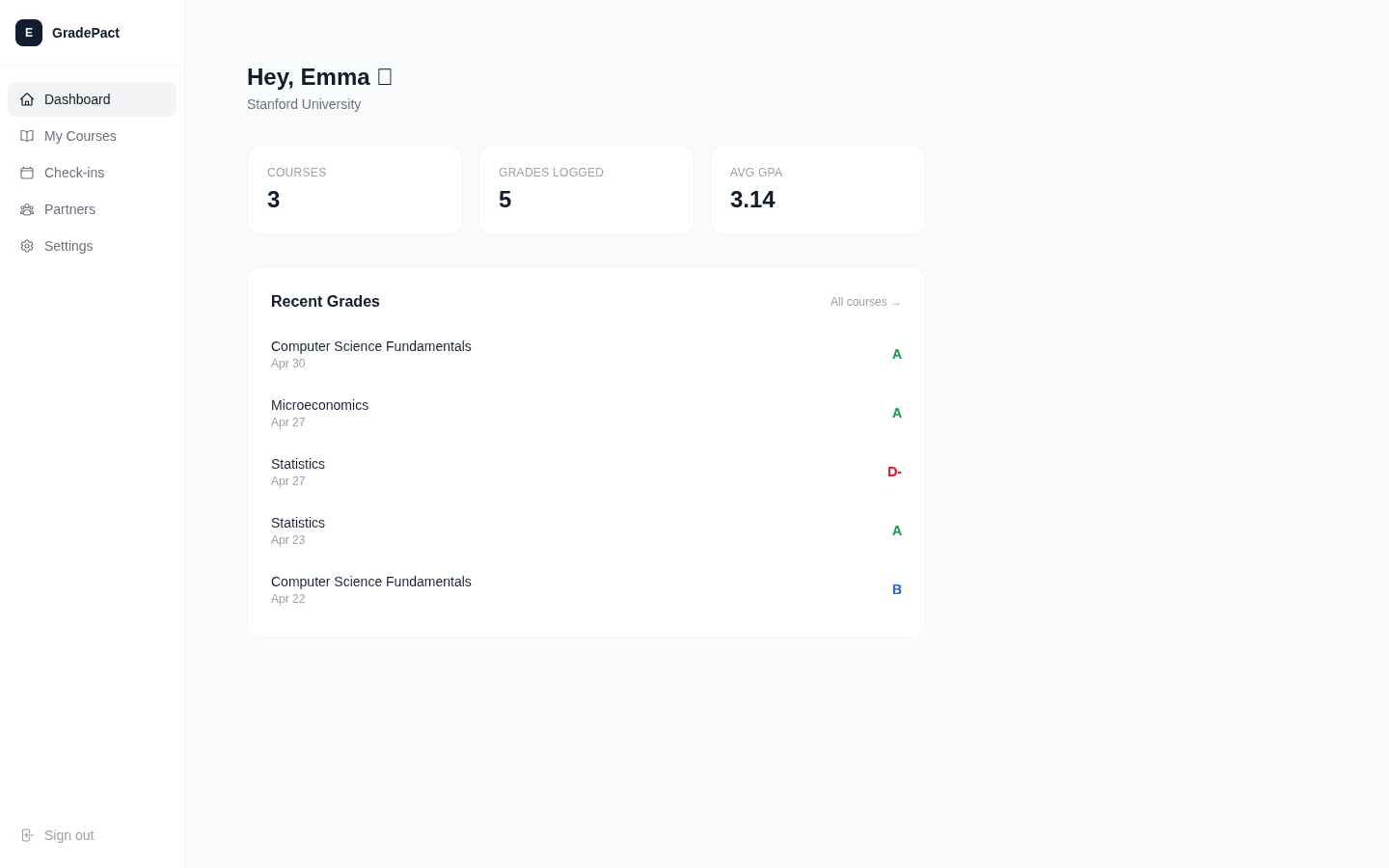The width and height of the screenshot is (1389, 868).
Task: Click Statistics entry dated Apr 23
Action: coord(586,530)
